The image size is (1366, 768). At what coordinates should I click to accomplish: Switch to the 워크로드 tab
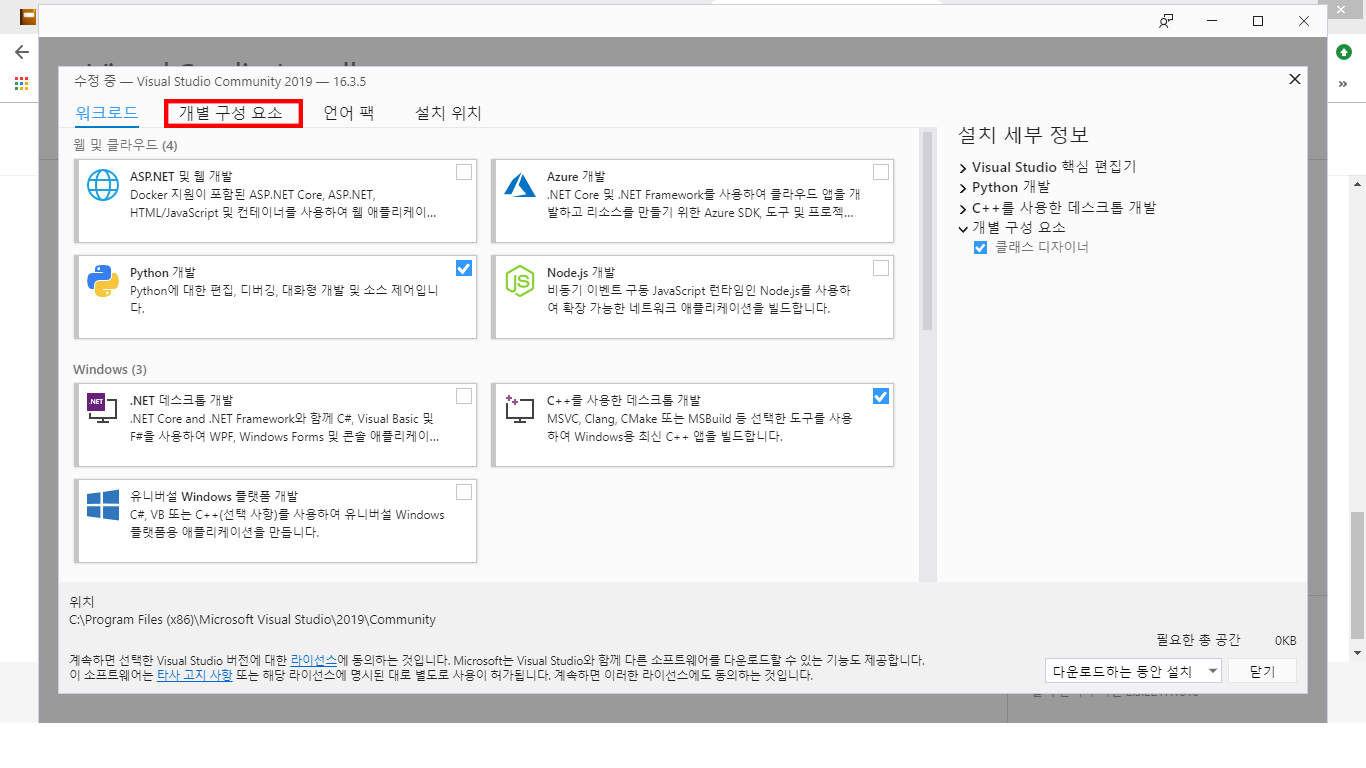[x=106, y=113]
